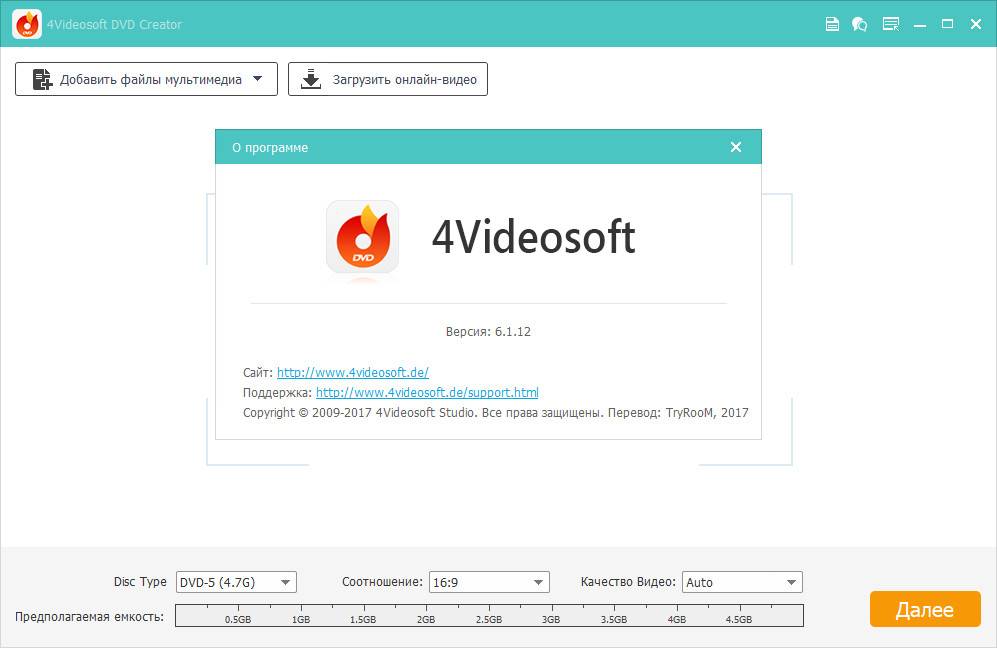Image resolution: width=997 pixels, height=648 pixels.
Task: Open the menu icon with cursor in title bar
Action: 891,24
